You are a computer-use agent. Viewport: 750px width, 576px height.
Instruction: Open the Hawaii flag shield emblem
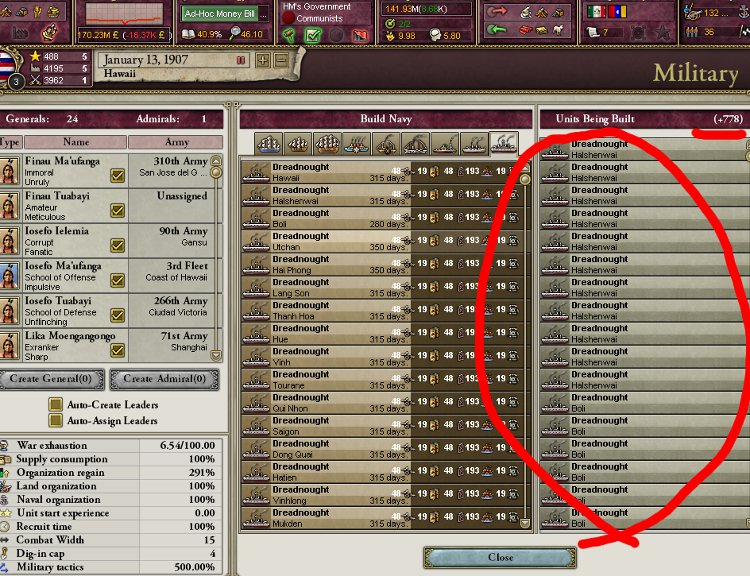[8, 66]
